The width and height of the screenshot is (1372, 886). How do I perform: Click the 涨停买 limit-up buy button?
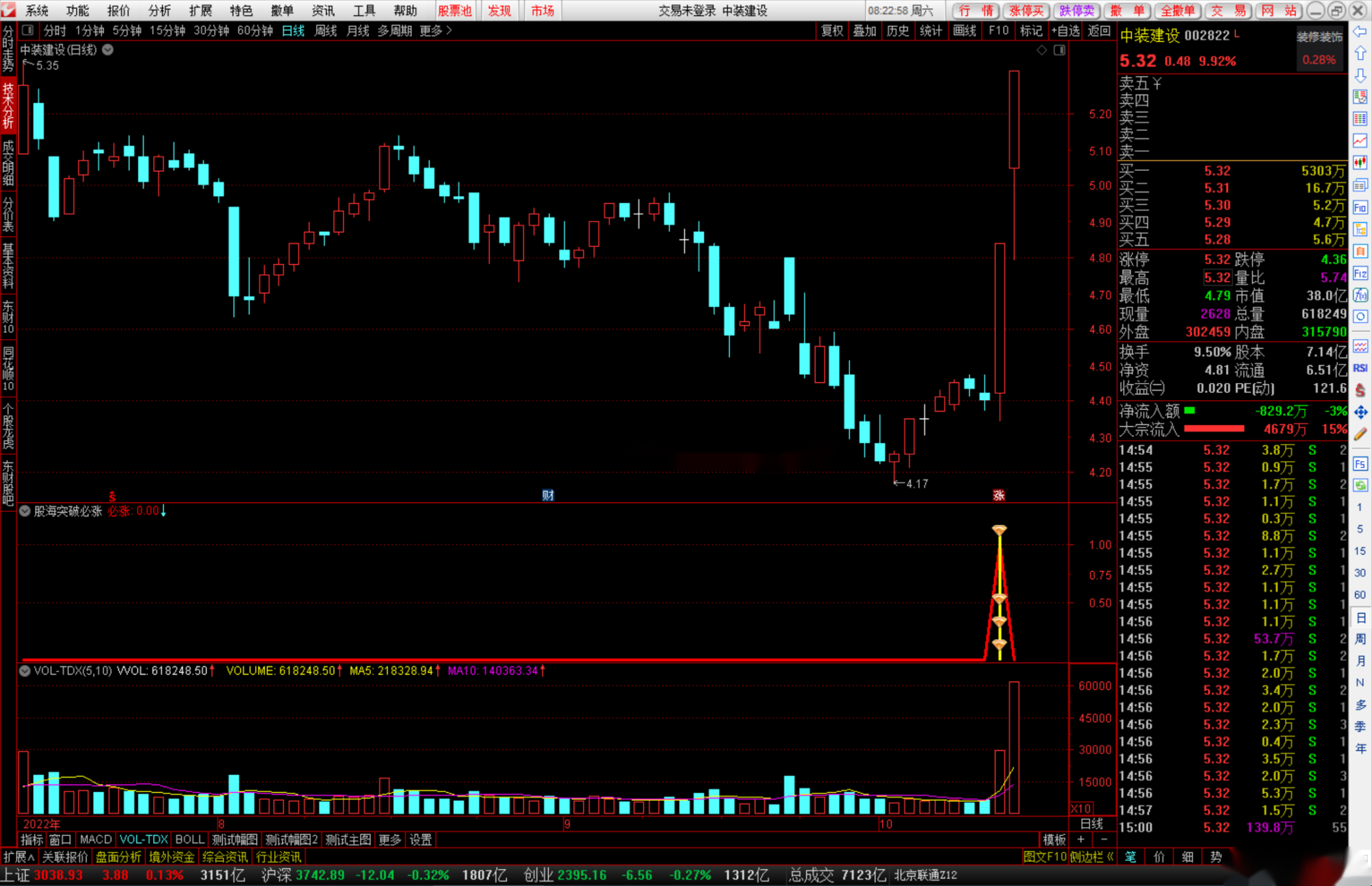(1026, 10)
